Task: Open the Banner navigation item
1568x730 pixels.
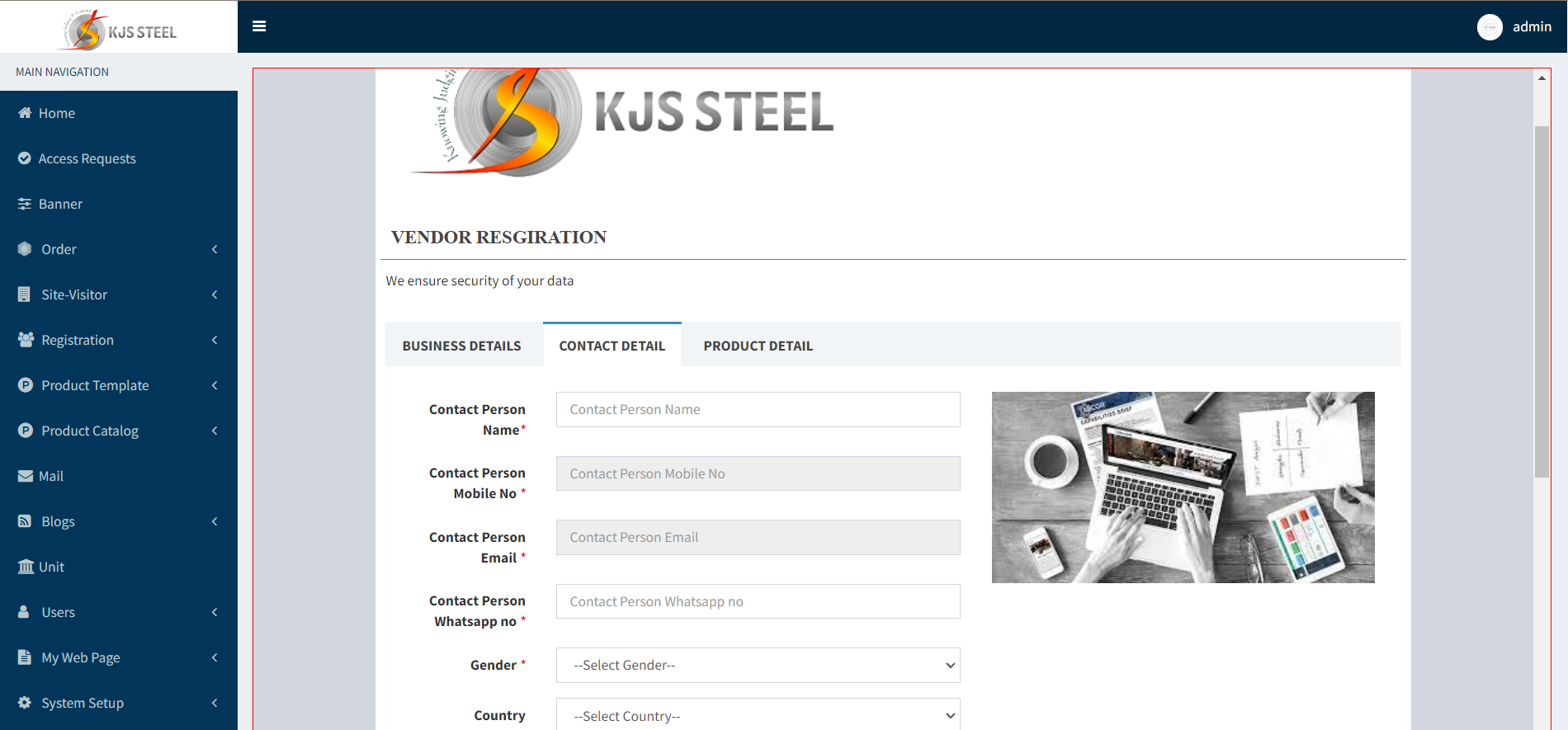Action: [x=119, y=204]
